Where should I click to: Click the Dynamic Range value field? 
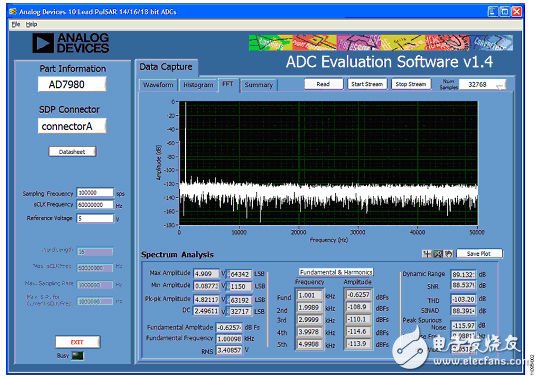[464, 275]
